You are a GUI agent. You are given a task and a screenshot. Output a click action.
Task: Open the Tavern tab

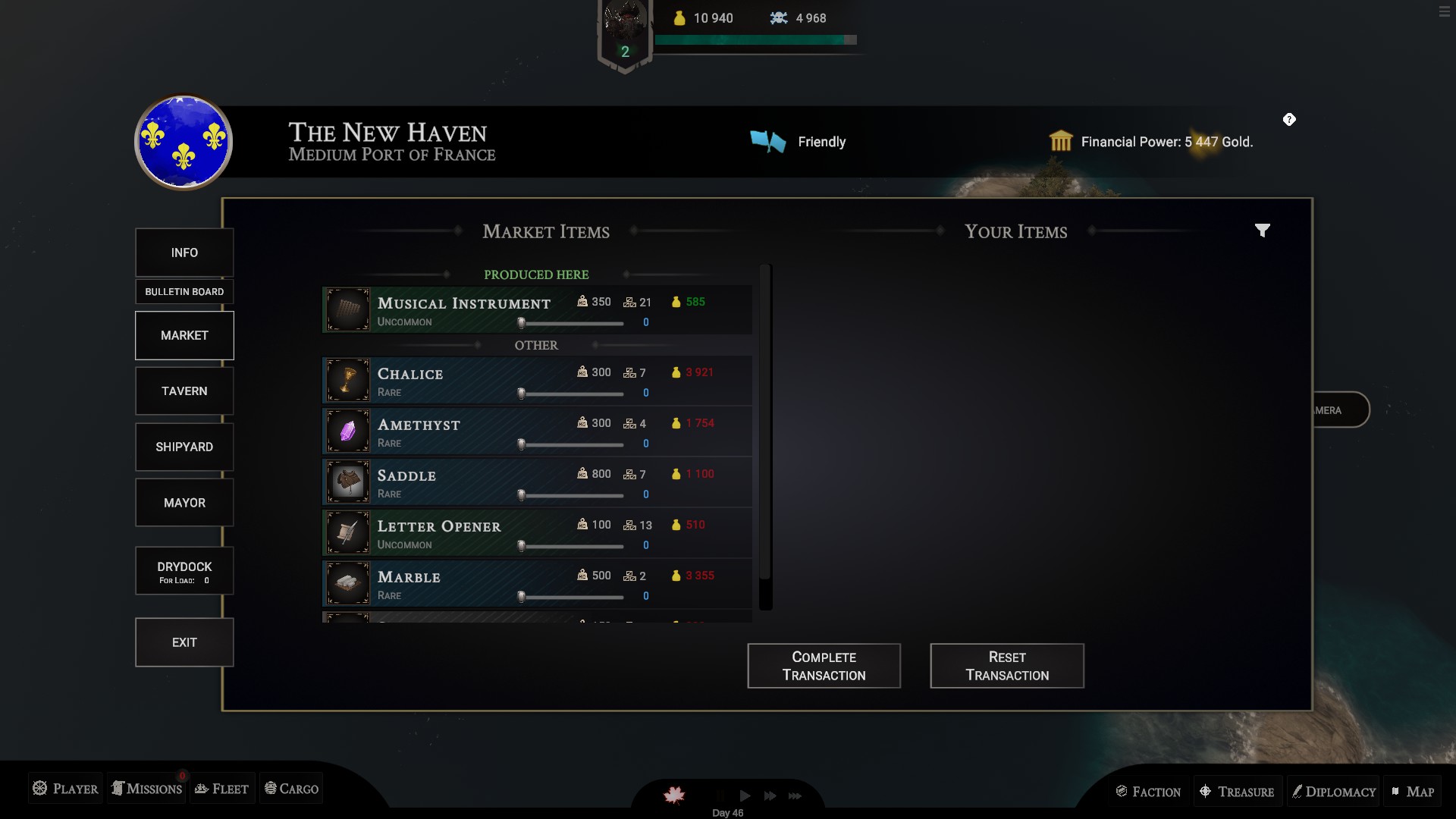[x=184, y=391]
